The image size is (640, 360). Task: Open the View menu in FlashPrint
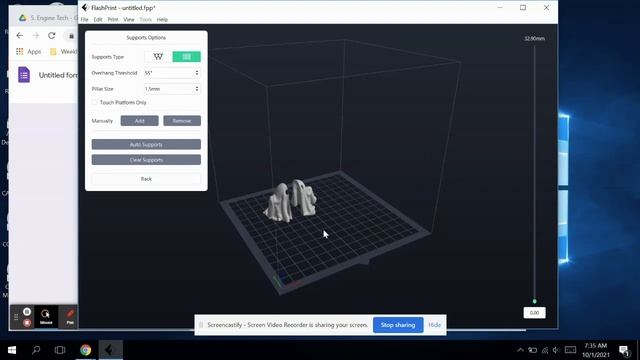tap(129, 20)
